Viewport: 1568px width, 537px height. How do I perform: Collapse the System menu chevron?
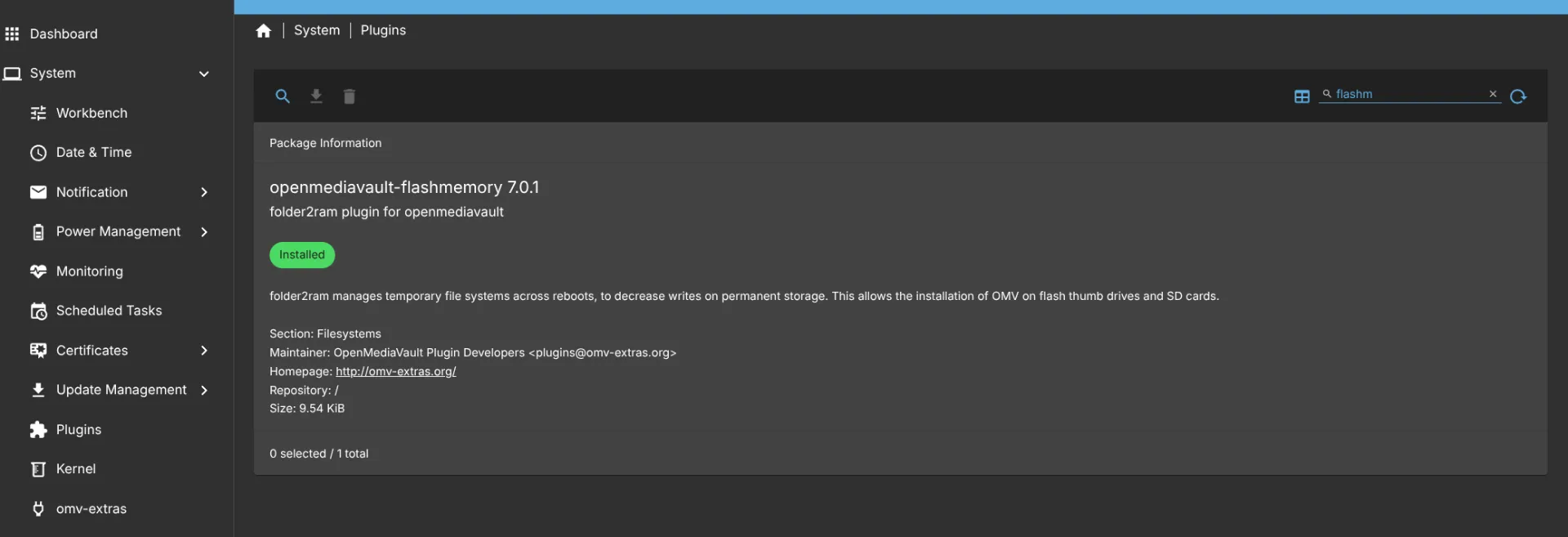204,74
